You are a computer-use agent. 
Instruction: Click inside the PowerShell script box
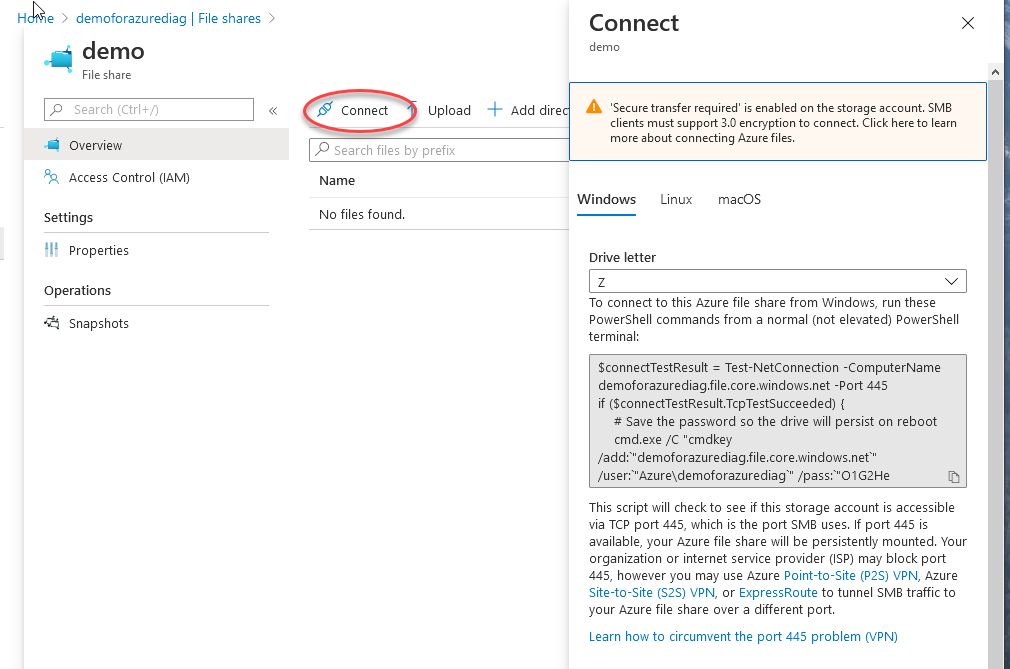click(x=777, y=421)
